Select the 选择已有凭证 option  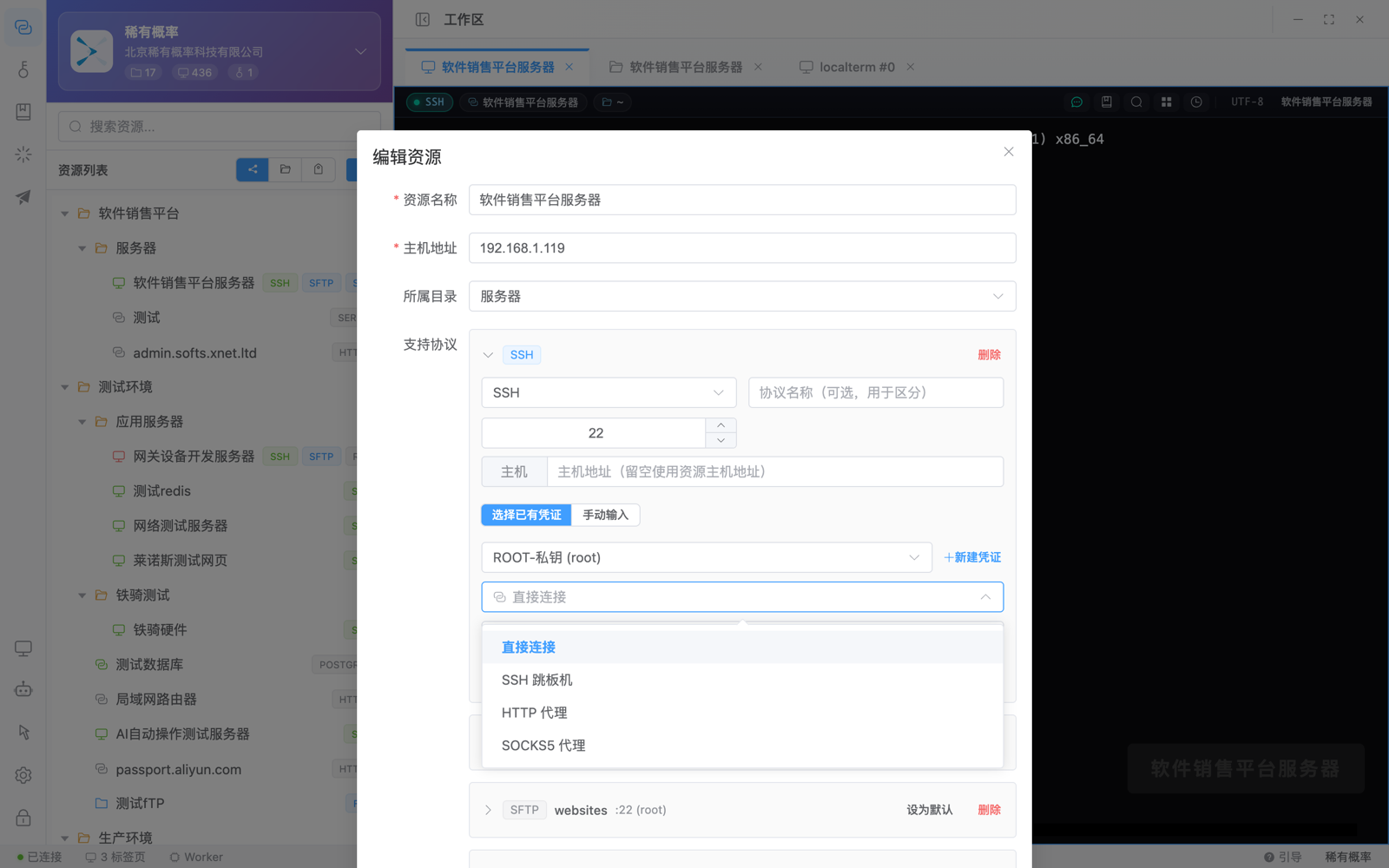pyautogui.click(x=526, y=515)
